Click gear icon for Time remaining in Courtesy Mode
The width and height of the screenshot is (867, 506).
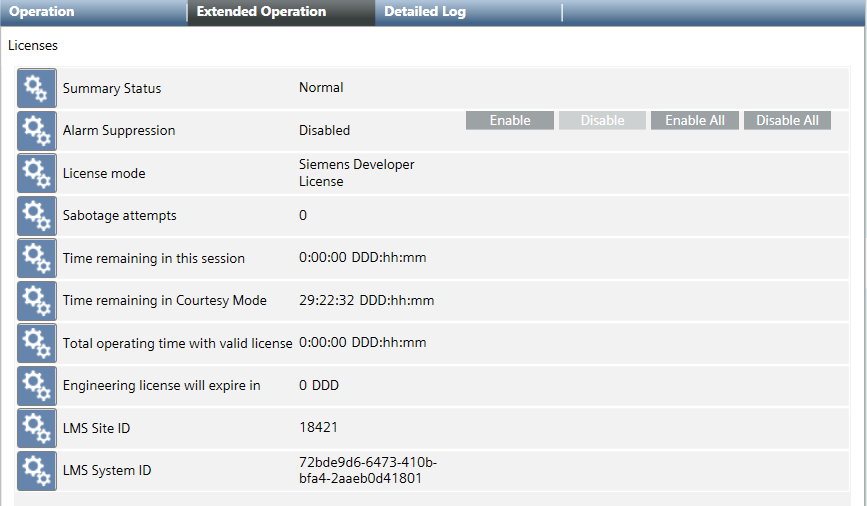(x=37, y=300)
